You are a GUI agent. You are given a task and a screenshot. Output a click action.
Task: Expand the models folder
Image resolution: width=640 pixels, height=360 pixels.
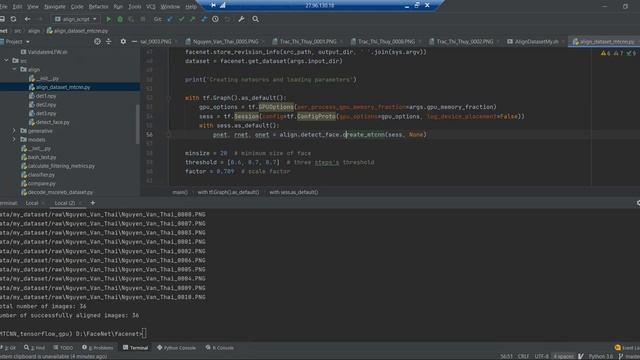(14, 140)
